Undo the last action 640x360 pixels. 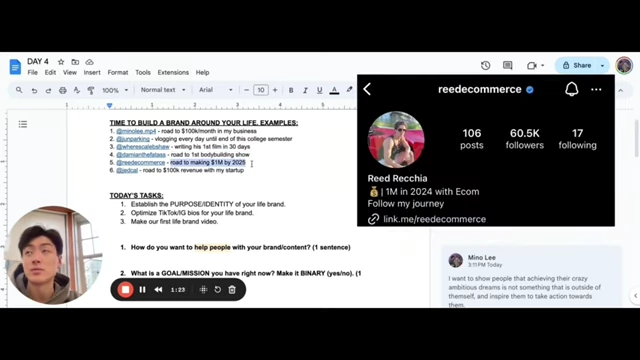[x=34, y=90]
